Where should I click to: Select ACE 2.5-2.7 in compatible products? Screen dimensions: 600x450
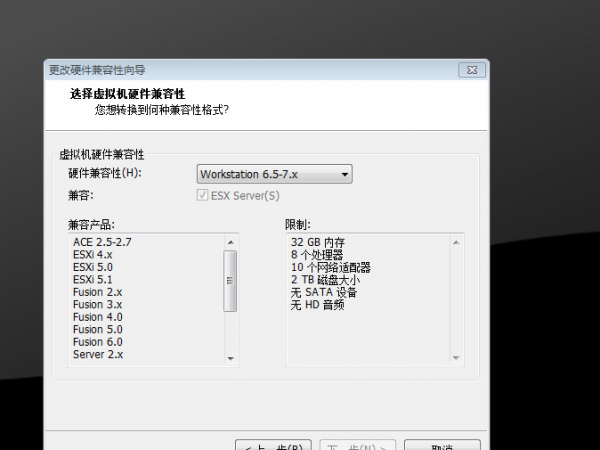[102, 242]
